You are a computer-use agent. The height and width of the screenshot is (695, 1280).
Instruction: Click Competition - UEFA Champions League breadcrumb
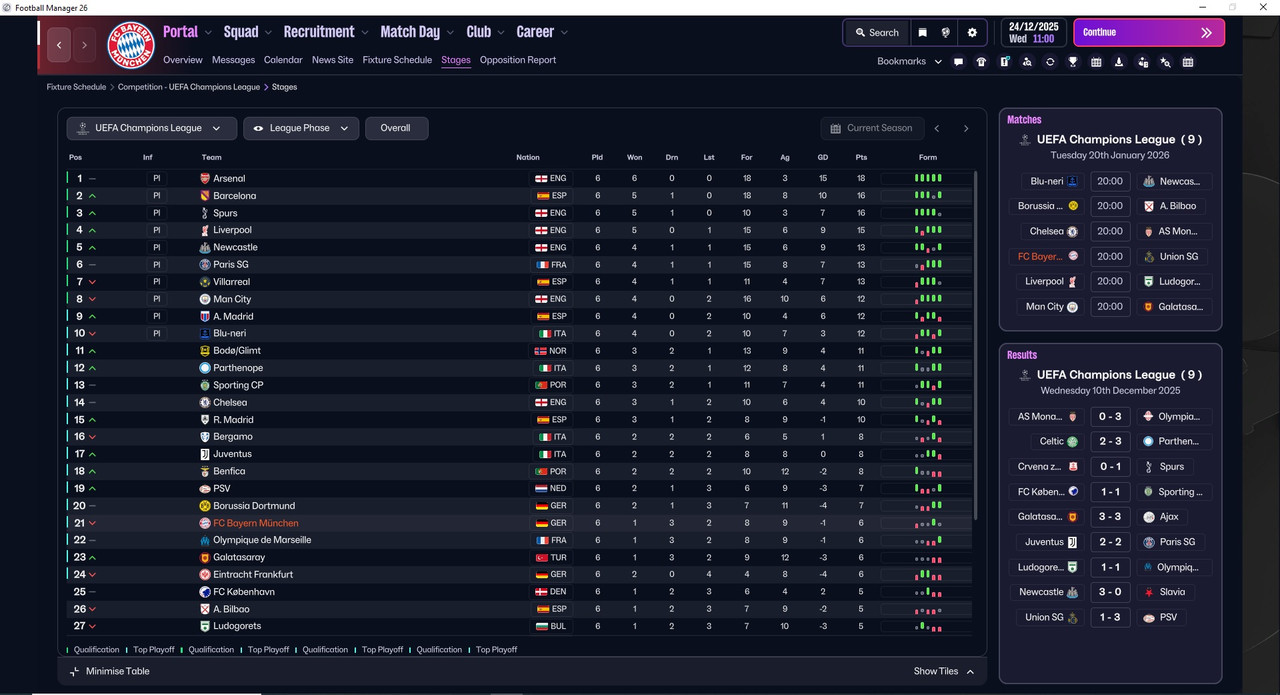point(189,87)
